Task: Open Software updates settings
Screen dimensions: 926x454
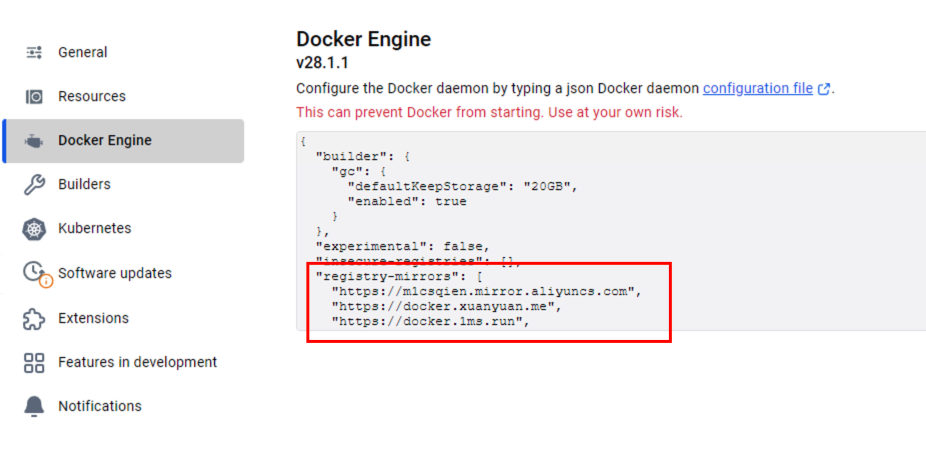Action: tap(114, 273)
